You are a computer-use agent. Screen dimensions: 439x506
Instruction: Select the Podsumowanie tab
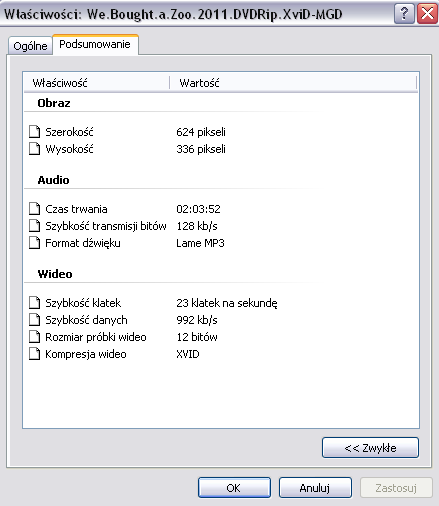[95, 44]
